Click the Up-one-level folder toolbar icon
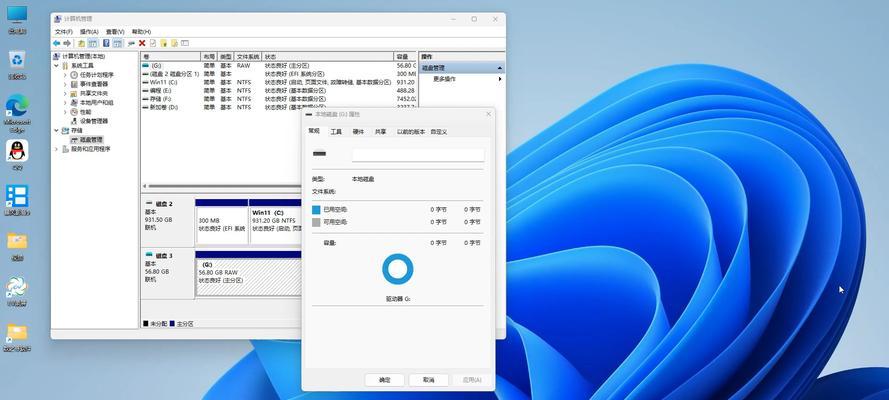Screen dimensions: 889x400 (x=82, y=43)
